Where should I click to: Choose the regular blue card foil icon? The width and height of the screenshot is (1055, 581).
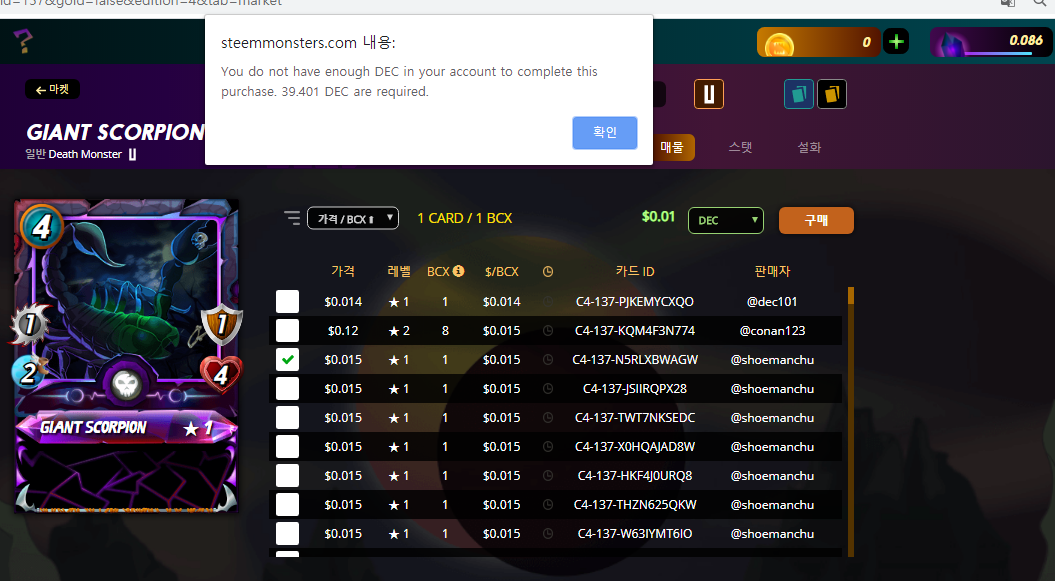point(799,94)
